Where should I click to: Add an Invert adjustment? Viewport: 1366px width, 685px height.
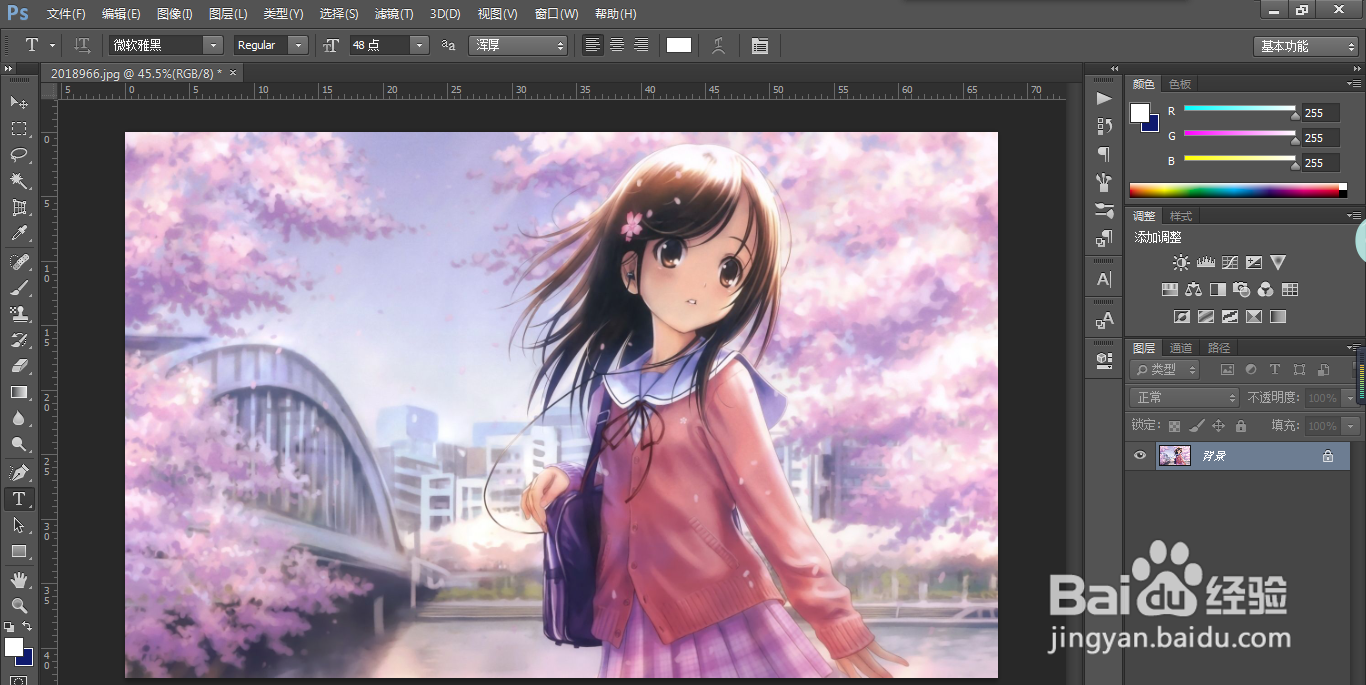[x=1181, y=317]
